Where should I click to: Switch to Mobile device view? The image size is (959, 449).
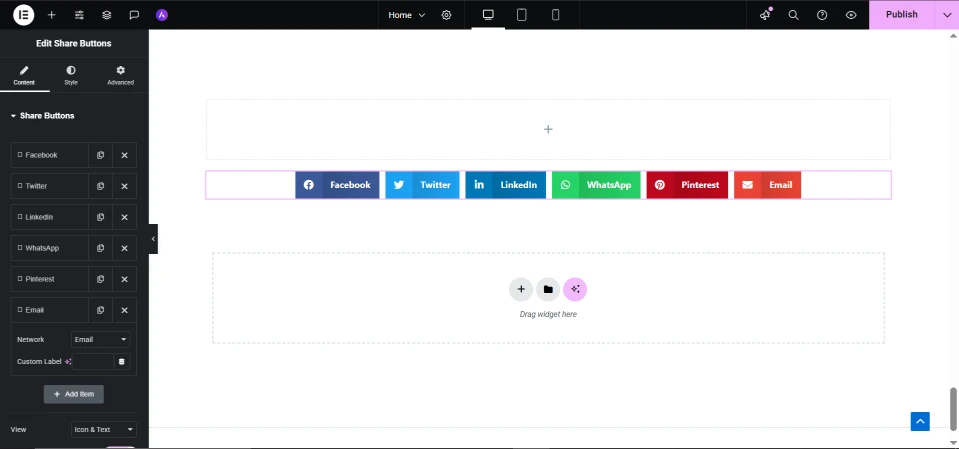click(x=555, y=15)
